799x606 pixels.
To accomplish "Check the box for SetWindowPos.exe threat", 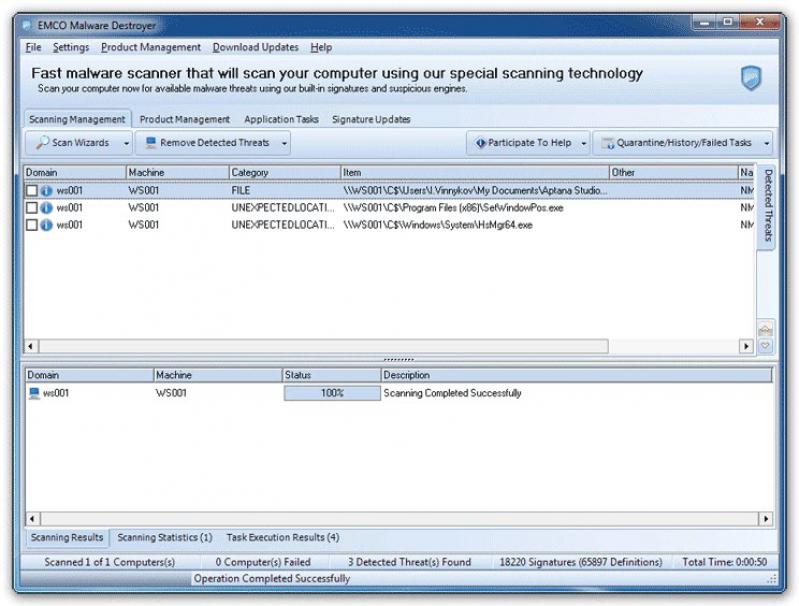I will tap(32, 208).
